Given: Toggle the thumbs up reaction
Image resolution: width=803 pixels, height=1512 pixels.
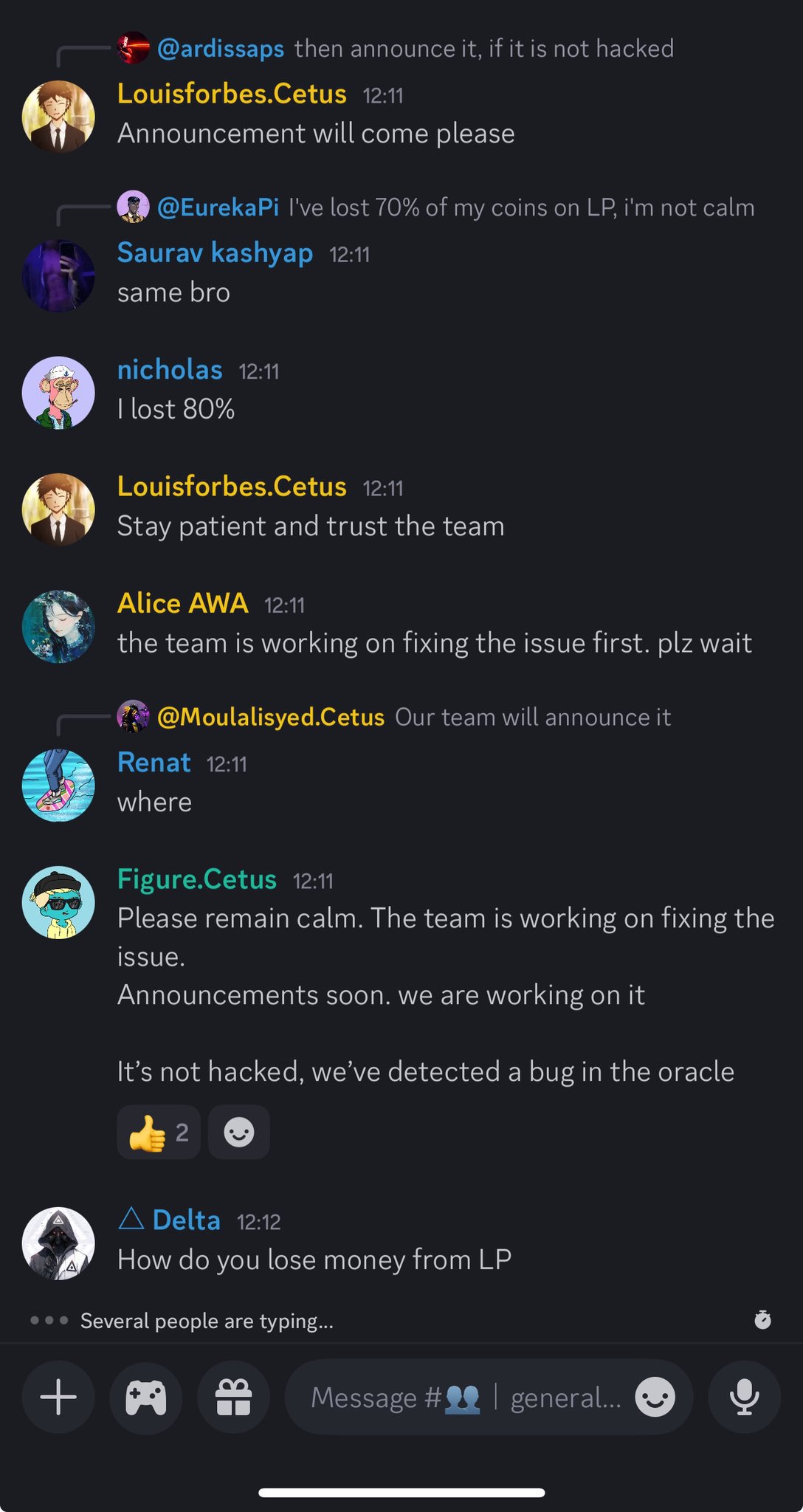Looking at the screenshot, I should (x=159, y=1132).
